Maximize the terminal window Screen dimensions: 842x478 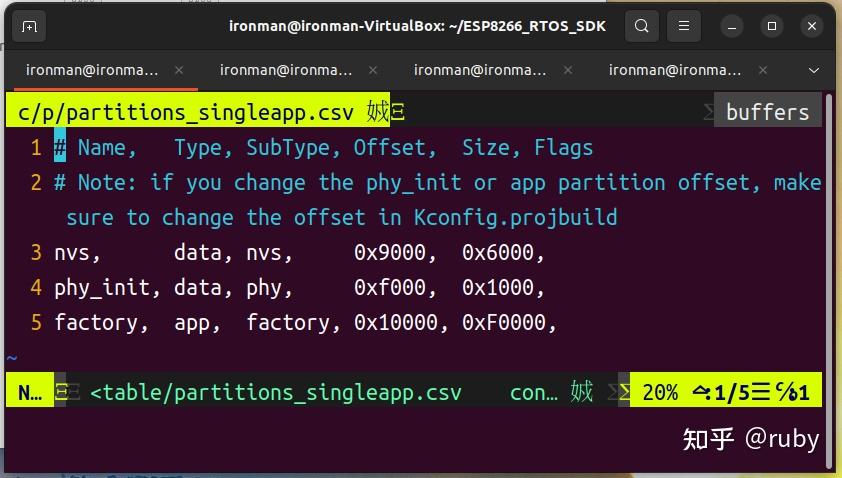tap(772, 26)
